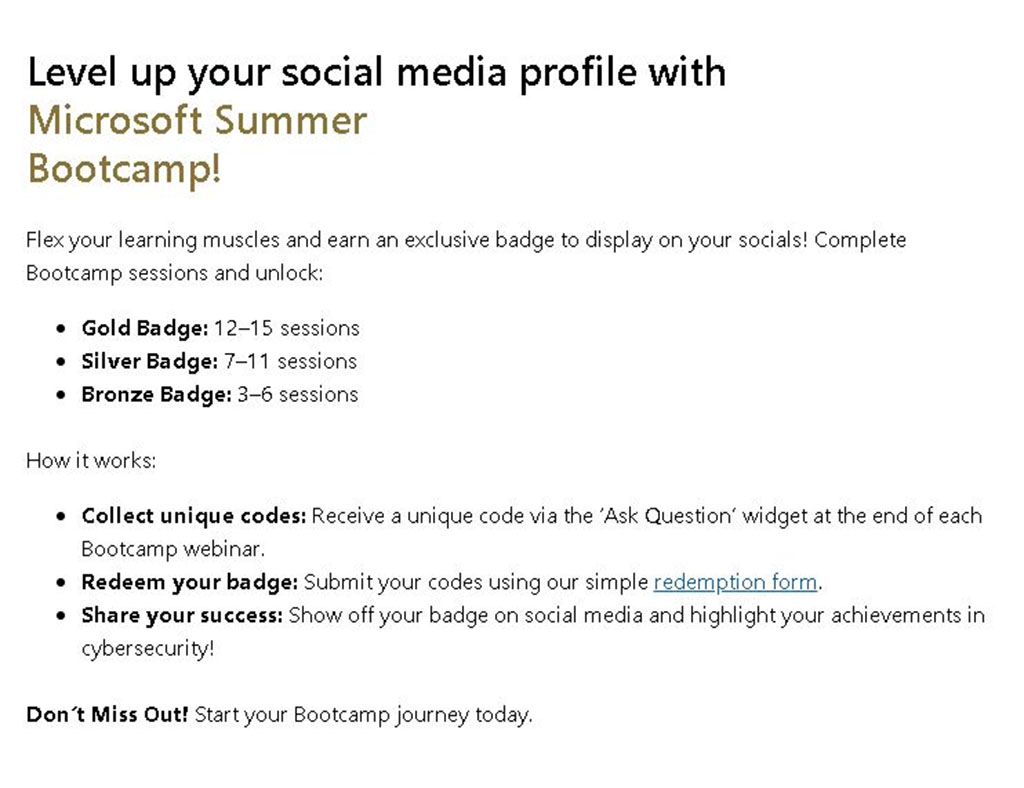Click the '12–15 sessions' text

pyautogui.click(x=287, y=328)
